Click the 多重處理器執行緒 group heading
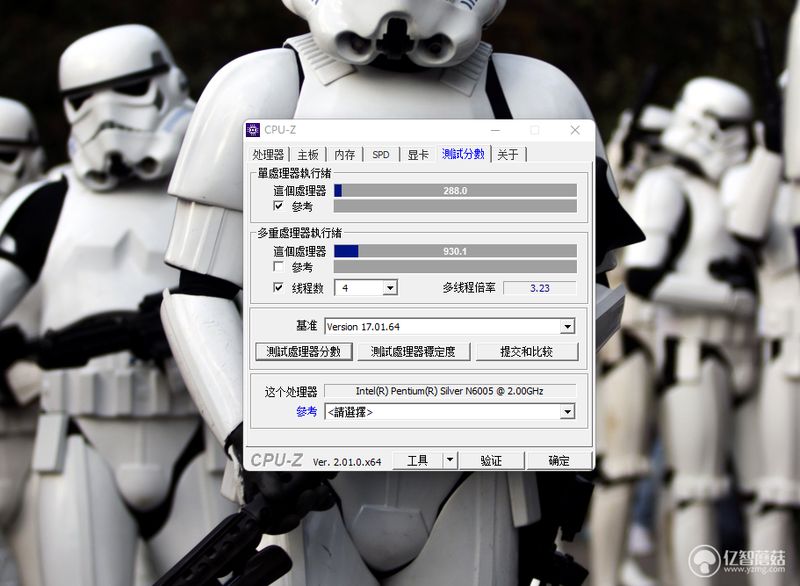 (299, 233)
